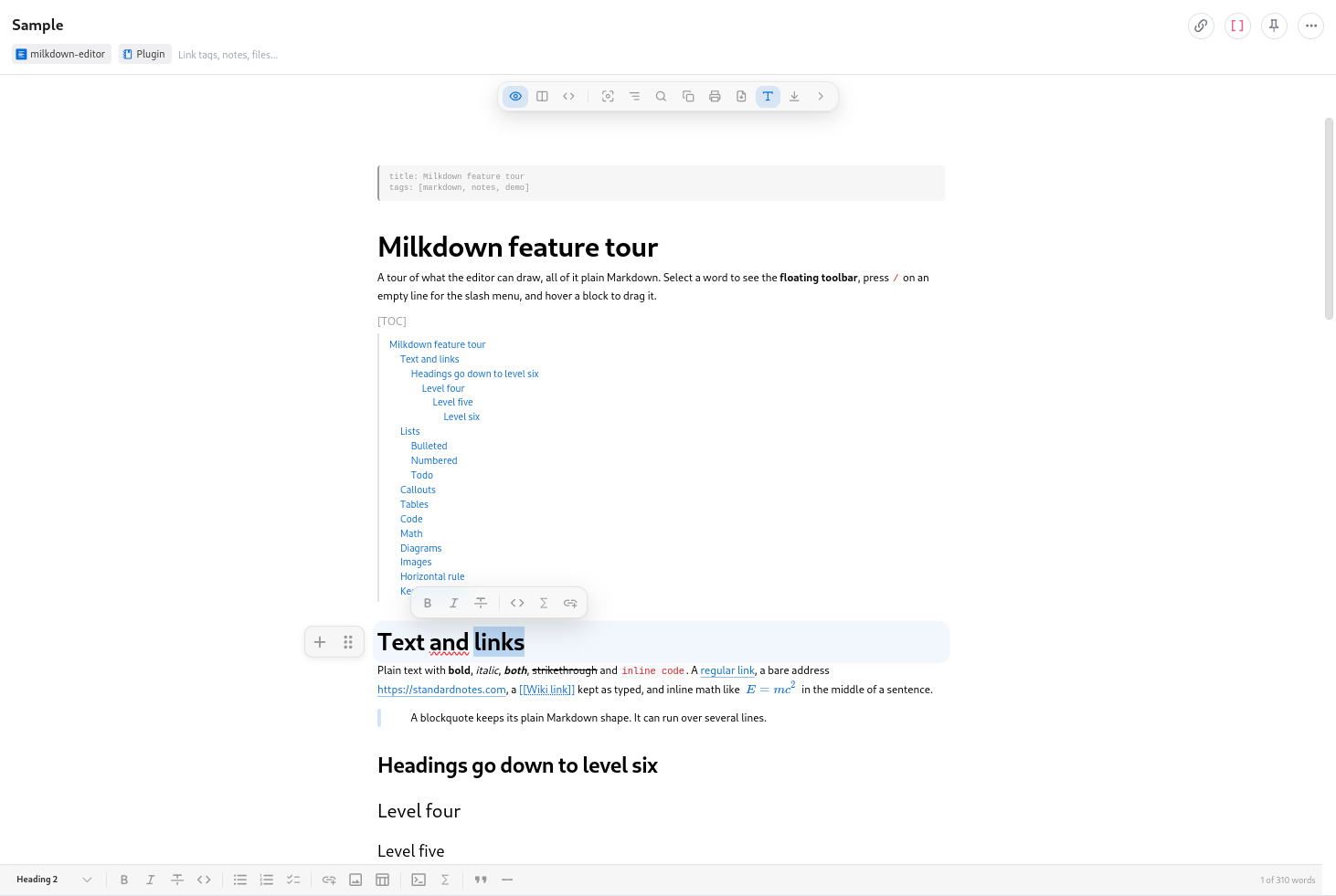Viewport: 1336px width, 896px height.
Task: Toggle strikethrough in the bottom toolbar
Action: tap(177, 880)
